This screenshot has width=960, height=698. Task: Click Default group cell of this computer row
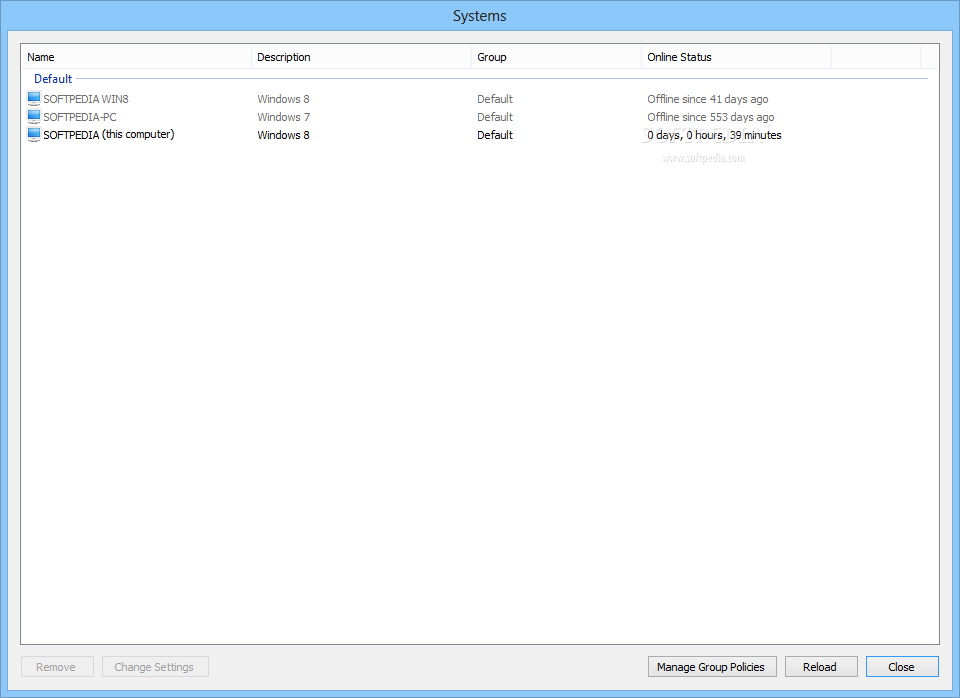(x=495, y=135)
